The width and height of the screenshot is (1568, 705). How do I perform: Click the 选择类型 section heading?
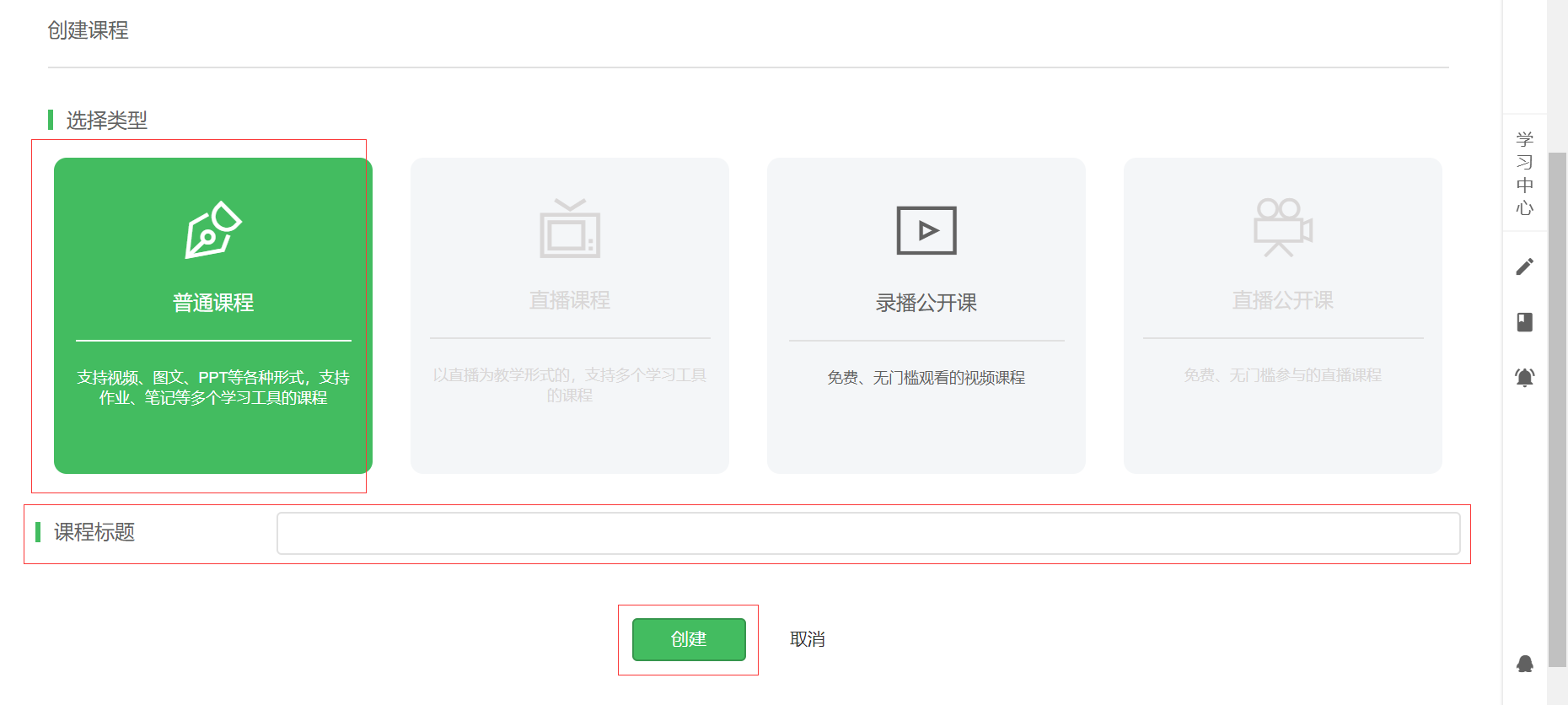[x=106, y=121]
